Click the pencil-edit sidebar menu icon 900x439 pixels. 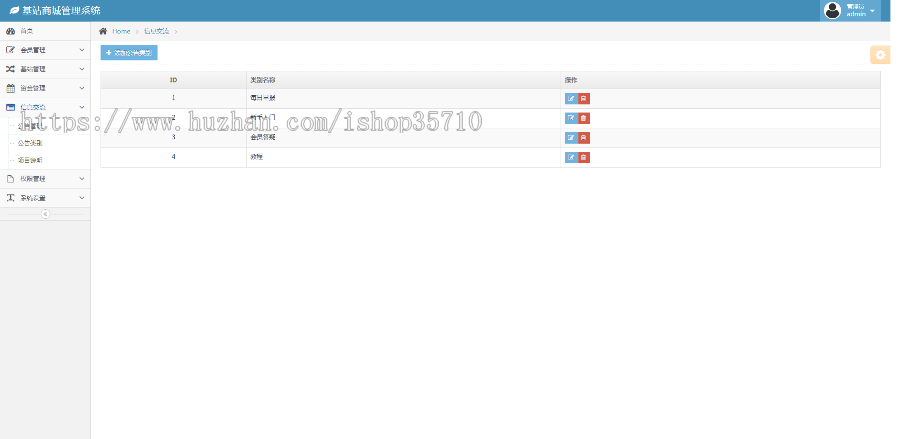(10, 50)
